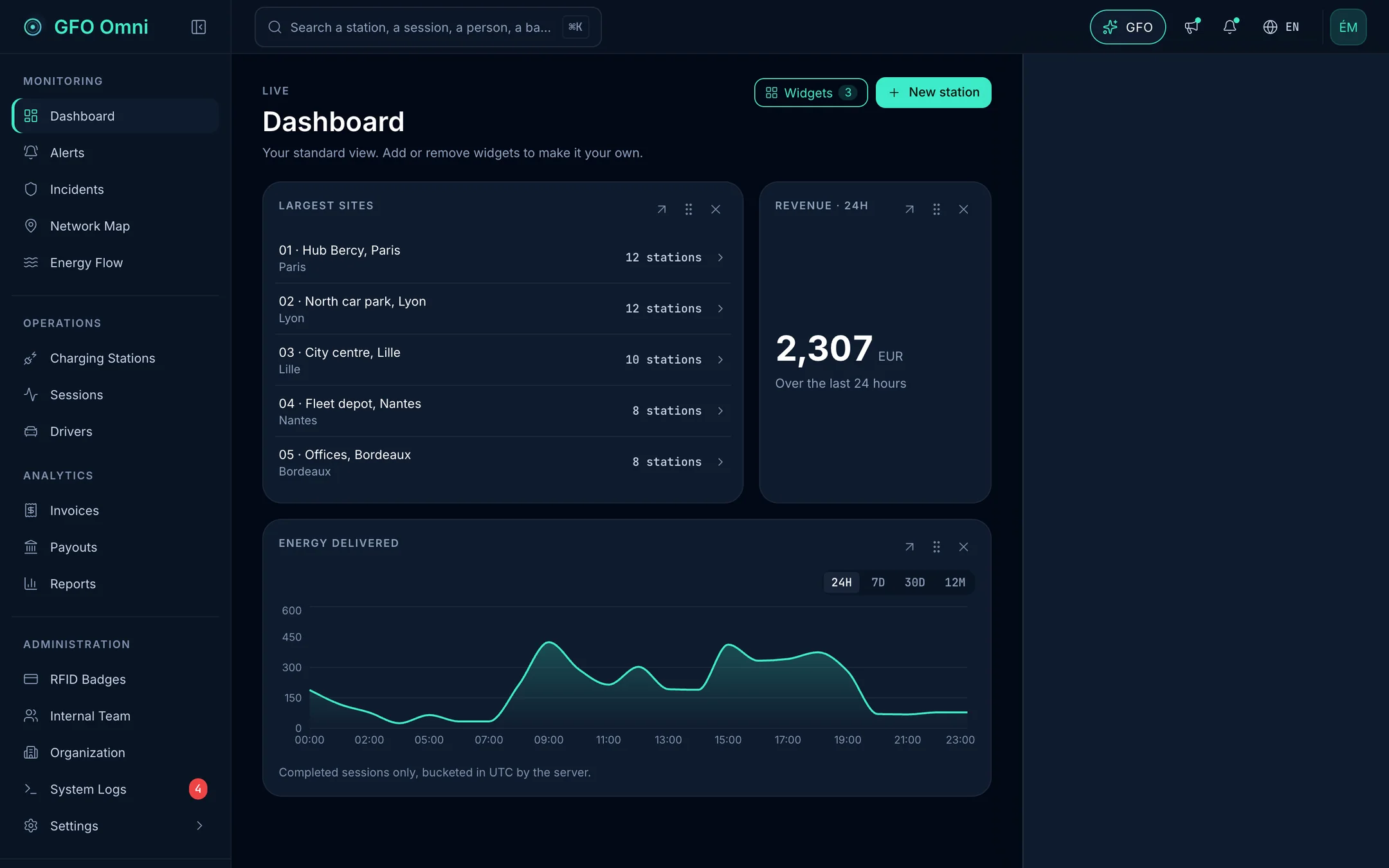The height and width of the screenshot is (868, 1389).
Task: Click the 09:00 peak on the energy chart
Action: point(549,642)
